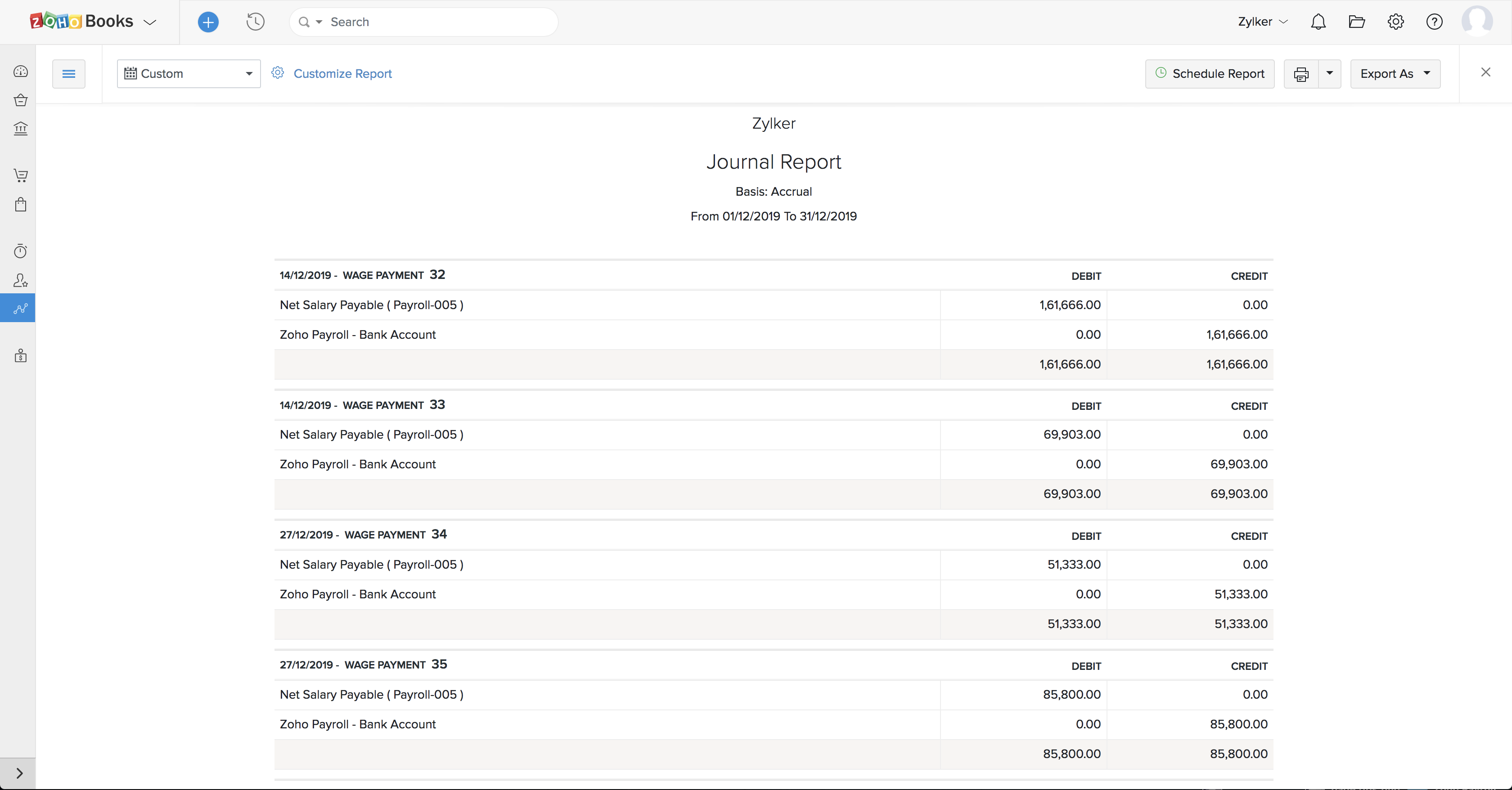Image resolution: width=1512 pixels, height=790 pixels.
Task: Expand the Export As dropdown
Action: [1395, 74]
